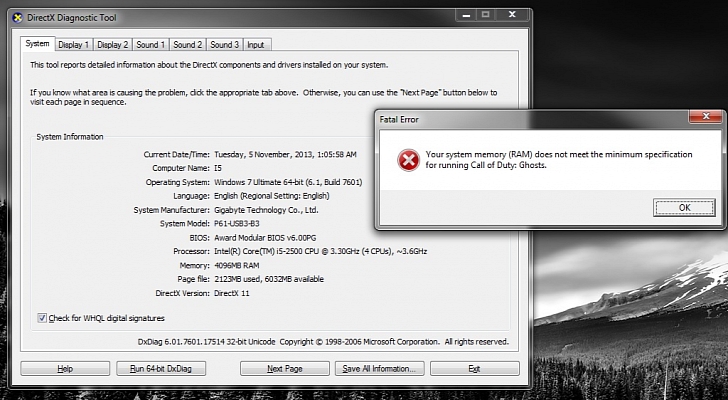
Task: Open the Display 1 tab
Action: [73, 45]
